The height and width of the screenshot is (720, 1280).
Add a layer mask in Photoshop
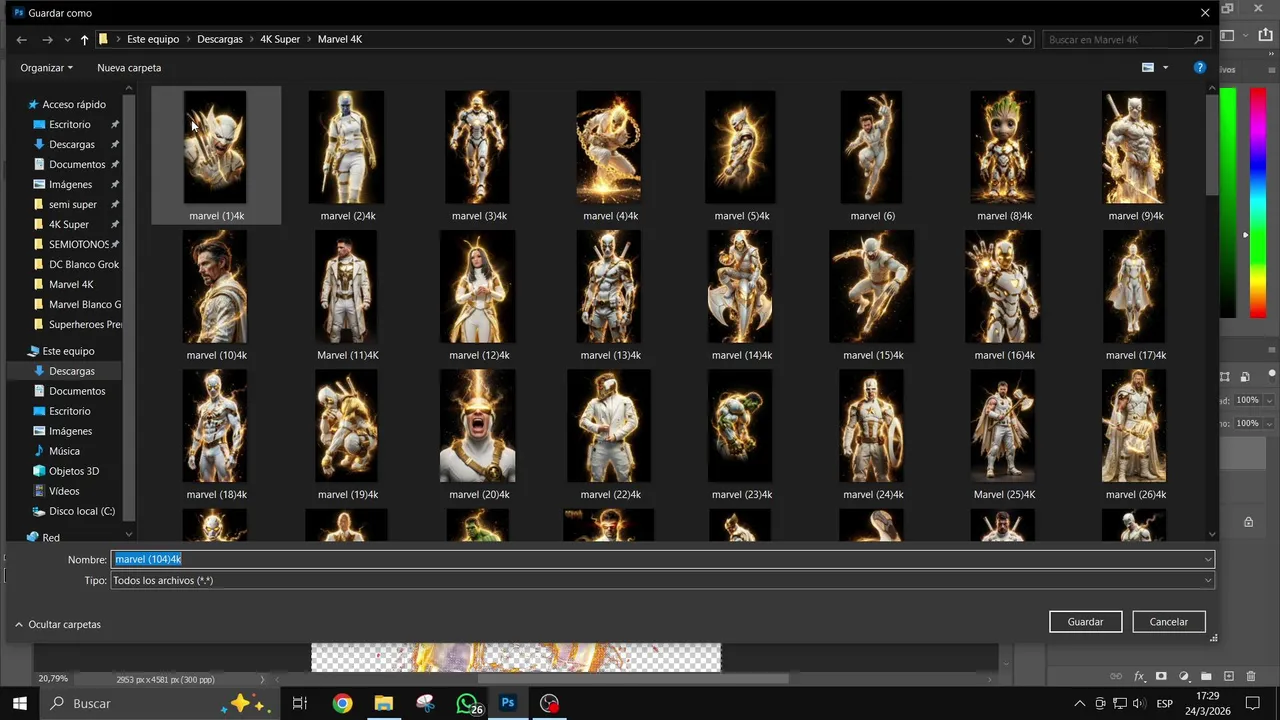click(1161, 677)
